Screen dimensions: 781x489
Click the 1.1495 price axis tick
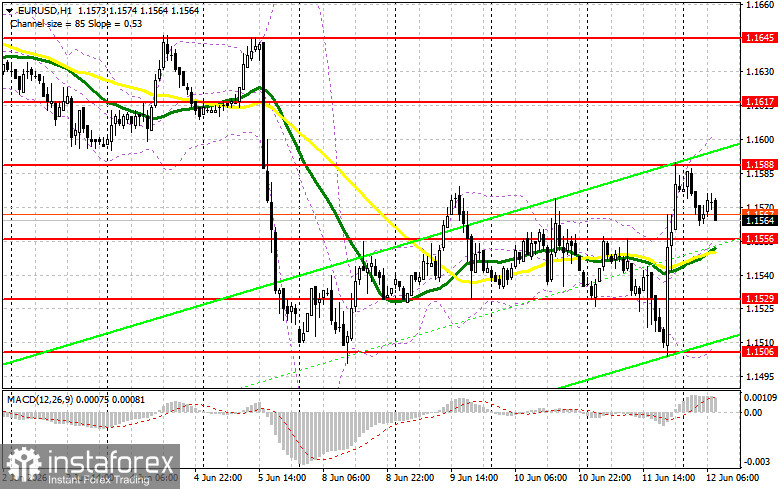pos(760,376)
